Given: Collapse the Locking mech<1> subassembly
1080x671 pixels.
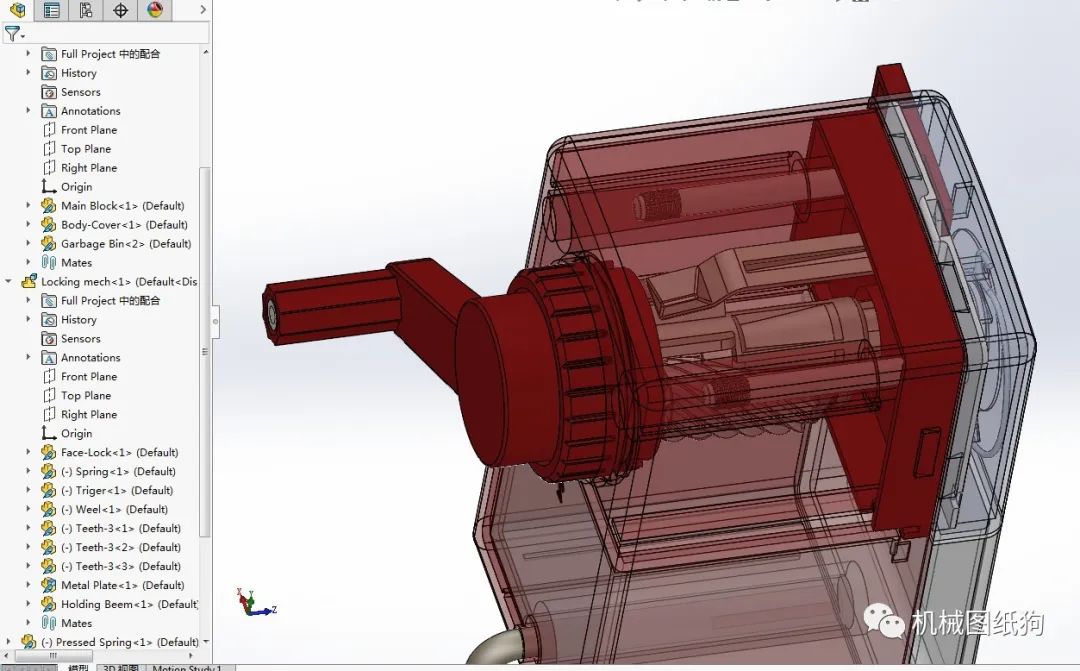Looking at the screenshot, I should pyautogui.click(x=8, y=281).
